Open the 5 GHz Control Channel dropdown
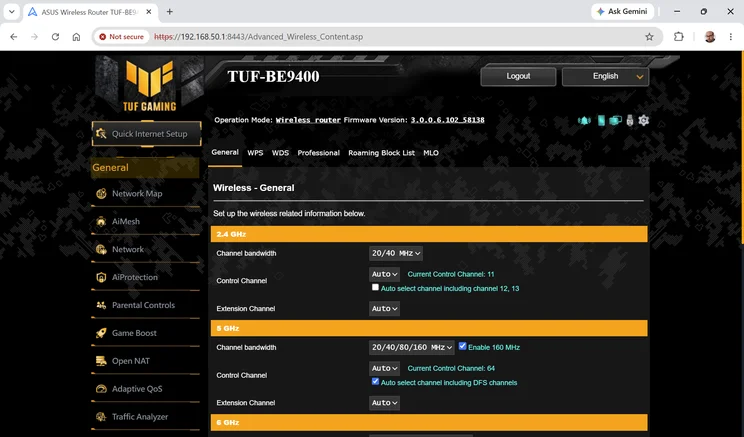Image resolution: width=744 pixels, height=437 pixels. coord(384,368)
